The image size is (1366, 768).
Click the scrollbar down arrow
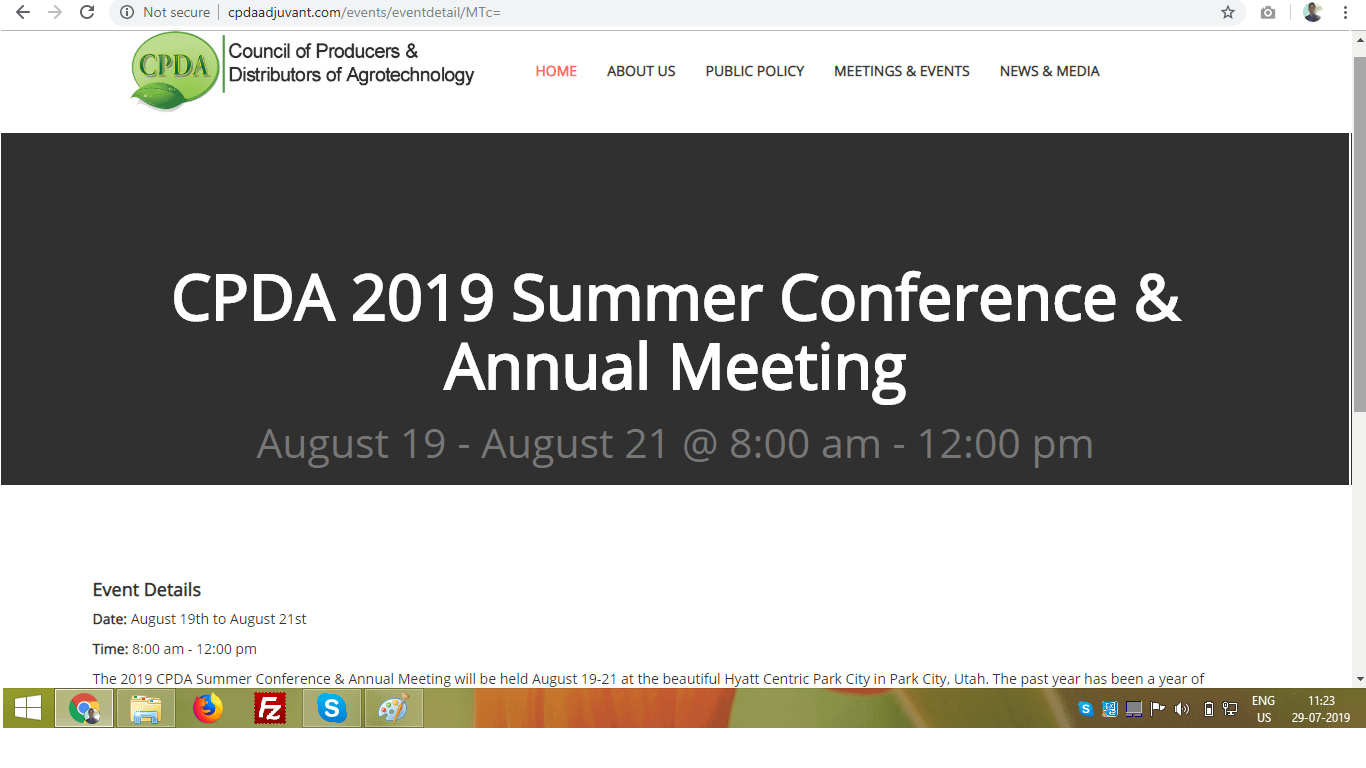(x=1359, y=679)
